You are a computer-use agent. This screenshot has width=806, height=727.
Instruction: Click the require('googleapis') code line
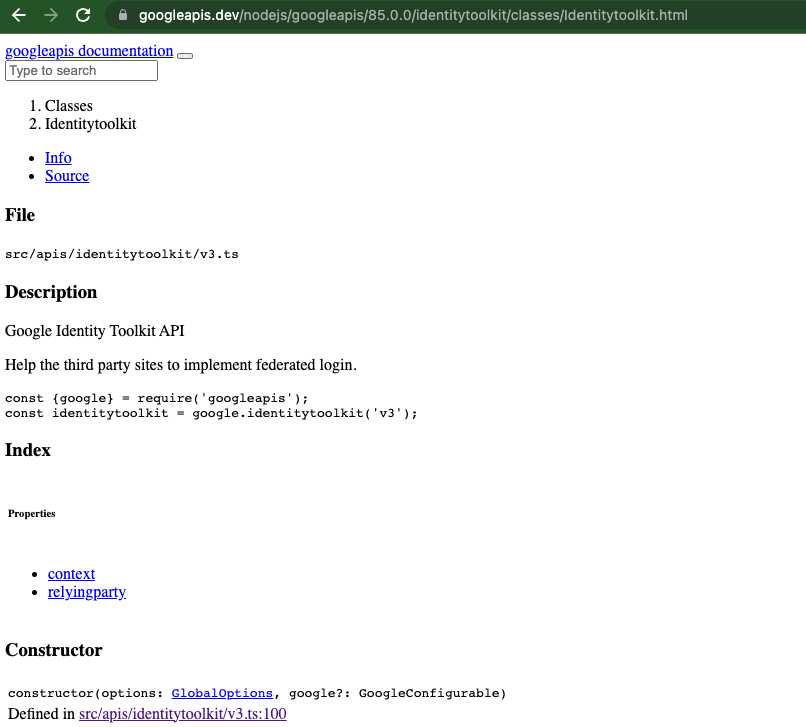tap(157, 398)
